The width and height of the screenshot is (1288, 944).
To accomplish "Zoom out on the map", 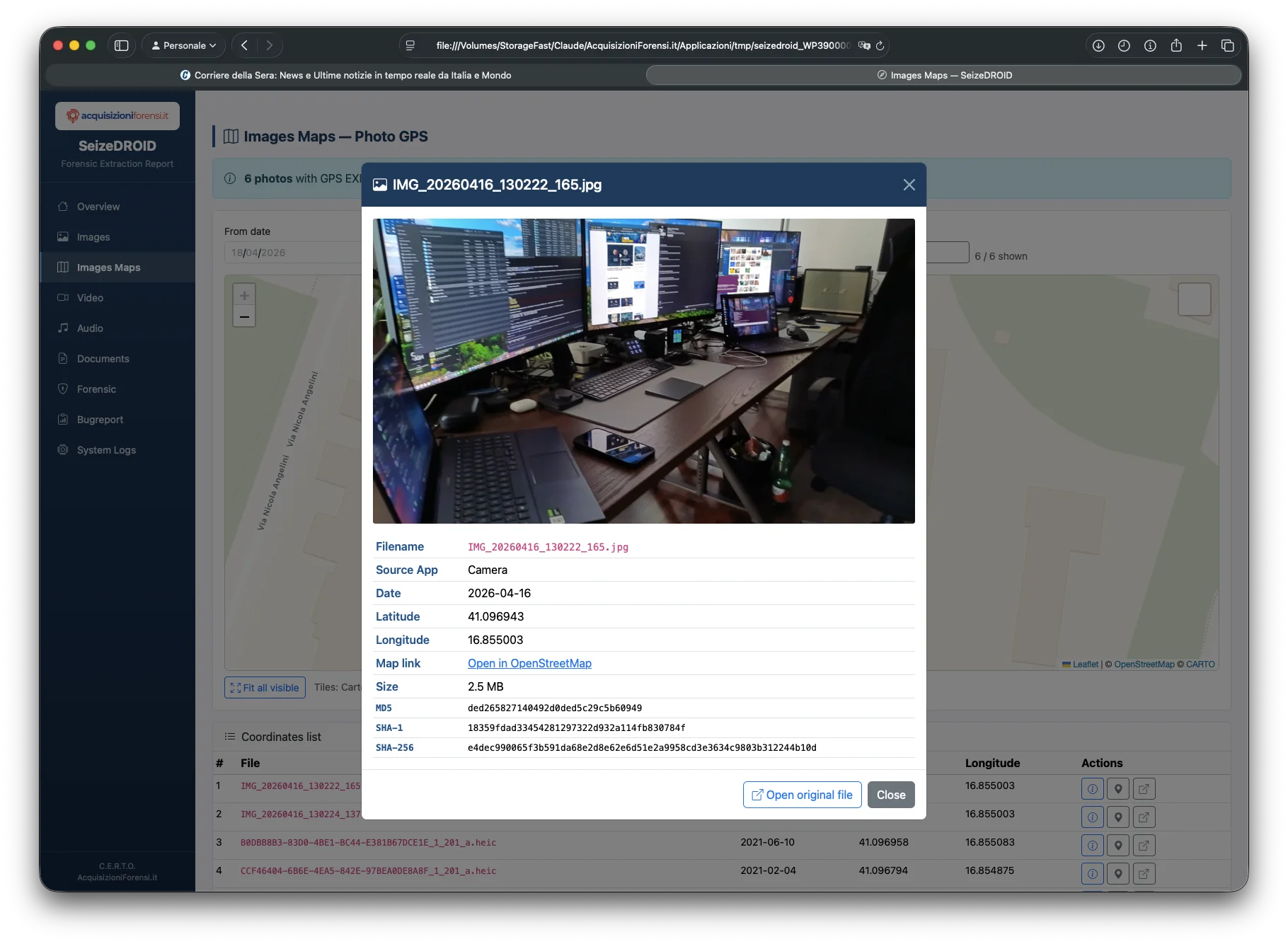I will (244, 317).
